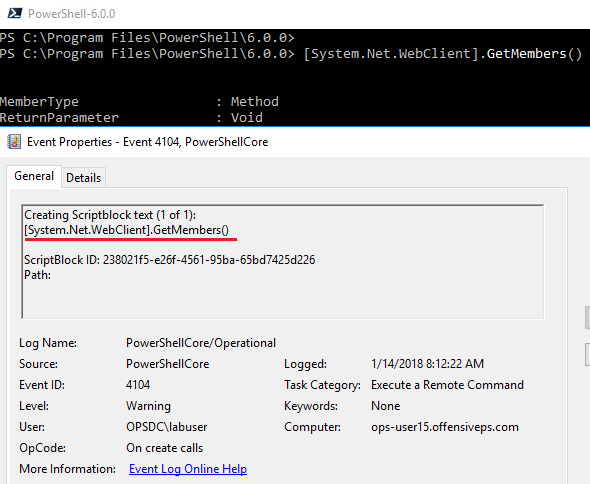Click the Keywords value None
Image resolution: width=590 pixels, height=484 pixels.
click(385, 406)
